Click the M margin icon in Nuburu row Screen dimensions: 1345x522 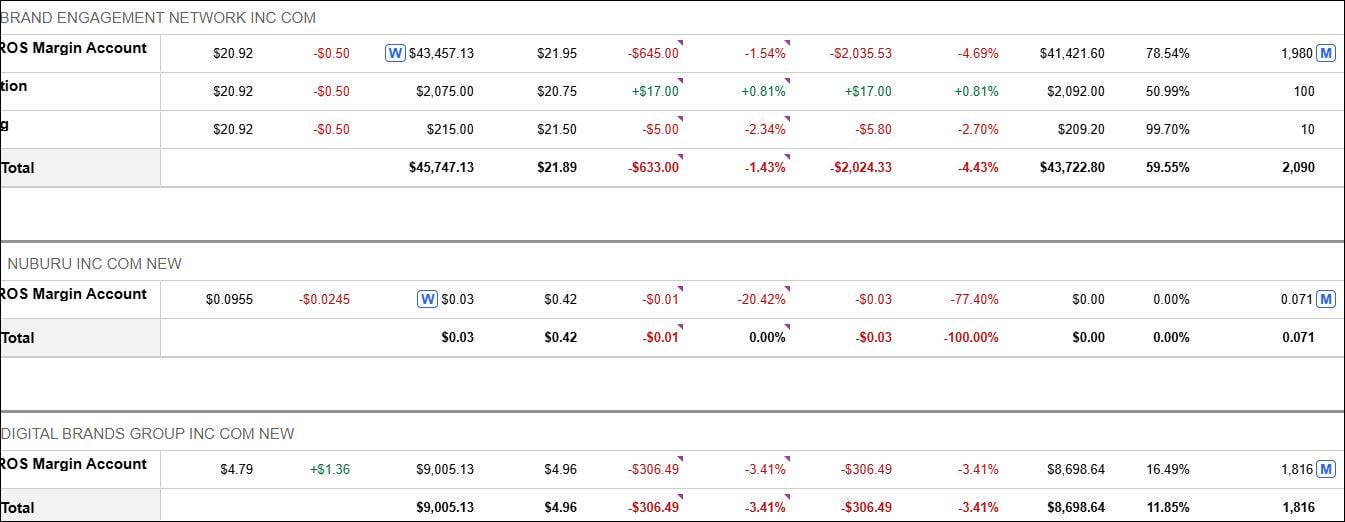tap(1326, 299)
